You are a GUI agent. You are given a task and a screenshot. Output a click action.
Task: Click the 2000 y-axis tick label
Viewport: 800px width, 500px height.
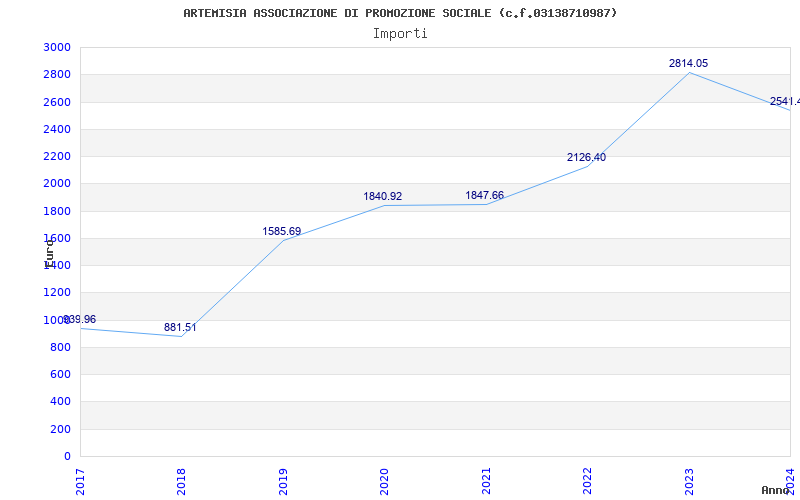click(x=57, y=184)
